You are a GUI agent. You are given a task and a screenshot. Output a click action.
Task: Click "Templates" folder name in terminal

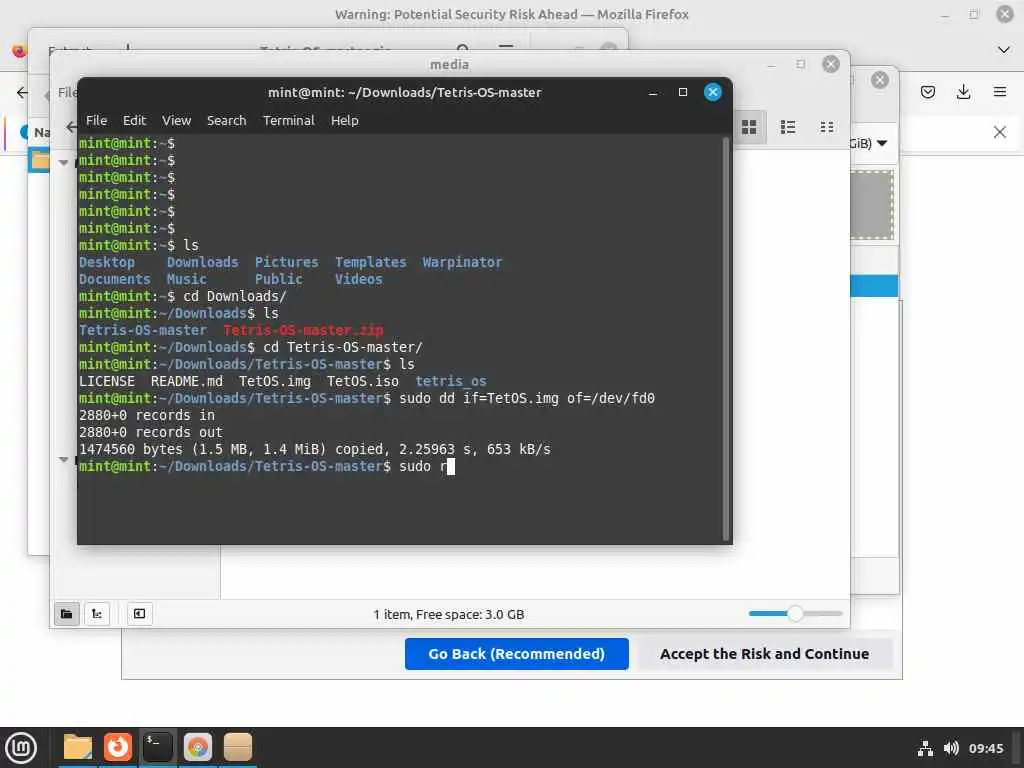(371, 263)
